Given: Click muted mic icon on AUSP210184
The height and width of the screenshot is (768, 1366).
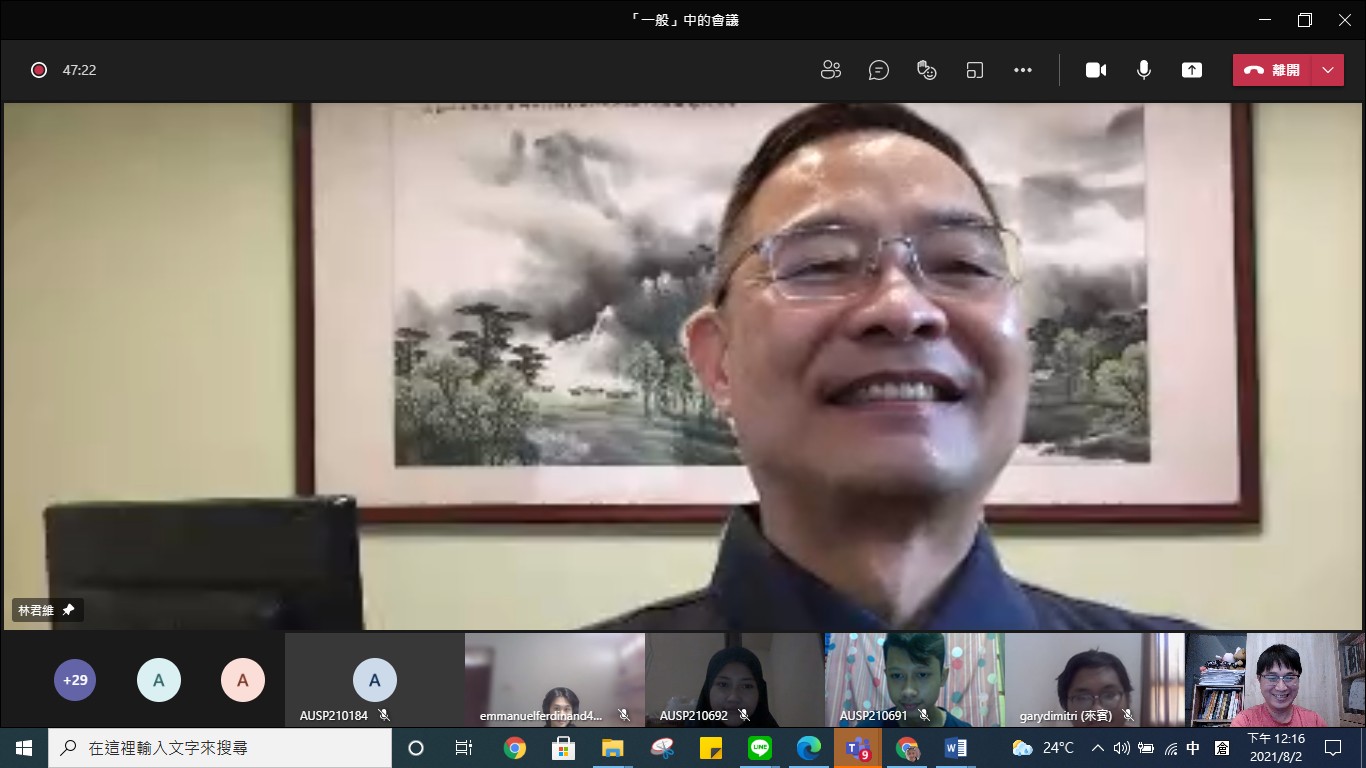Looking at the screenshot, I should 384,716.
